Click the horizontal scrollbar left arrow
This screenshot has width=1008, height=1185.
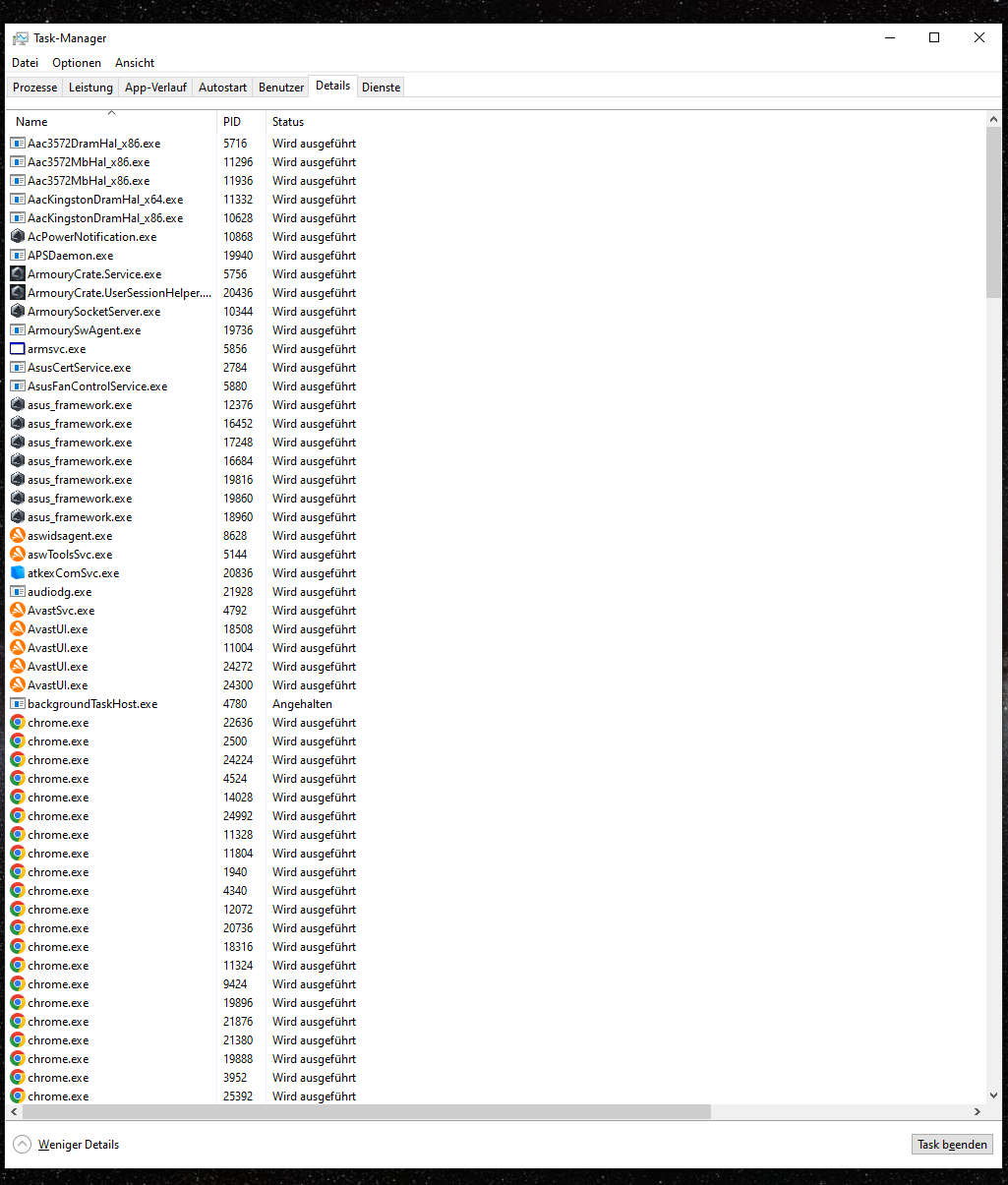[14, 1111]
